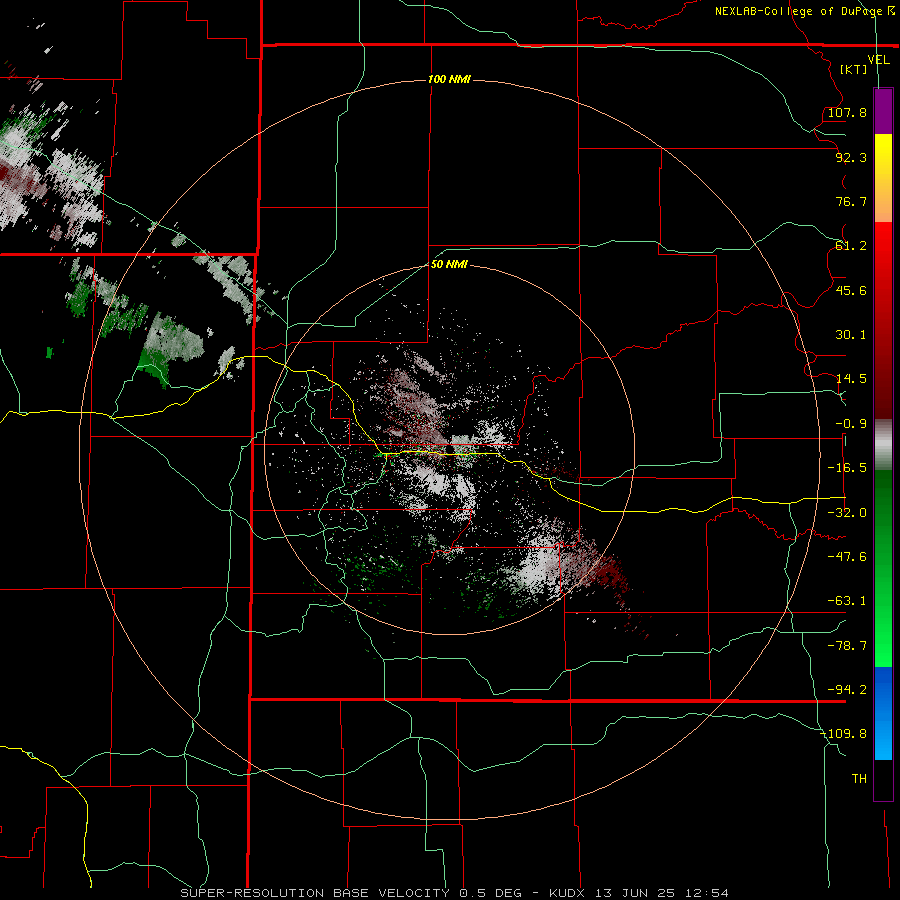
Task: Pick the gray near-zero segment of the color bar
Action: coord(883,444)
